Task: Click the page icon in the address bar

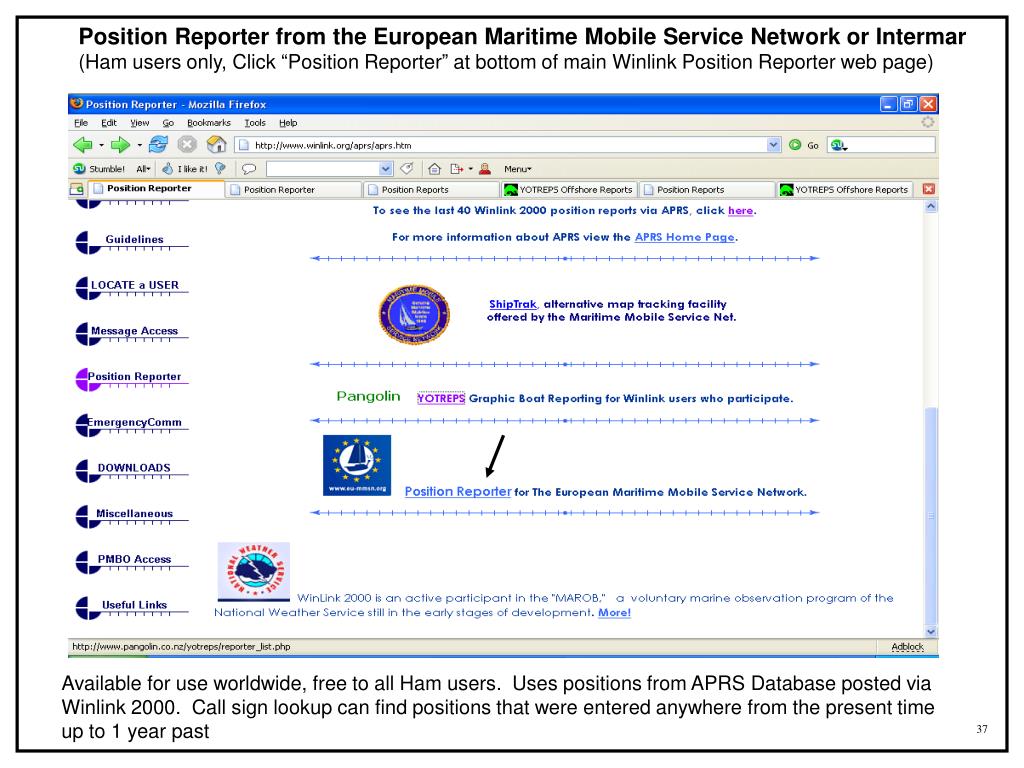Action: tap(243, 145)
